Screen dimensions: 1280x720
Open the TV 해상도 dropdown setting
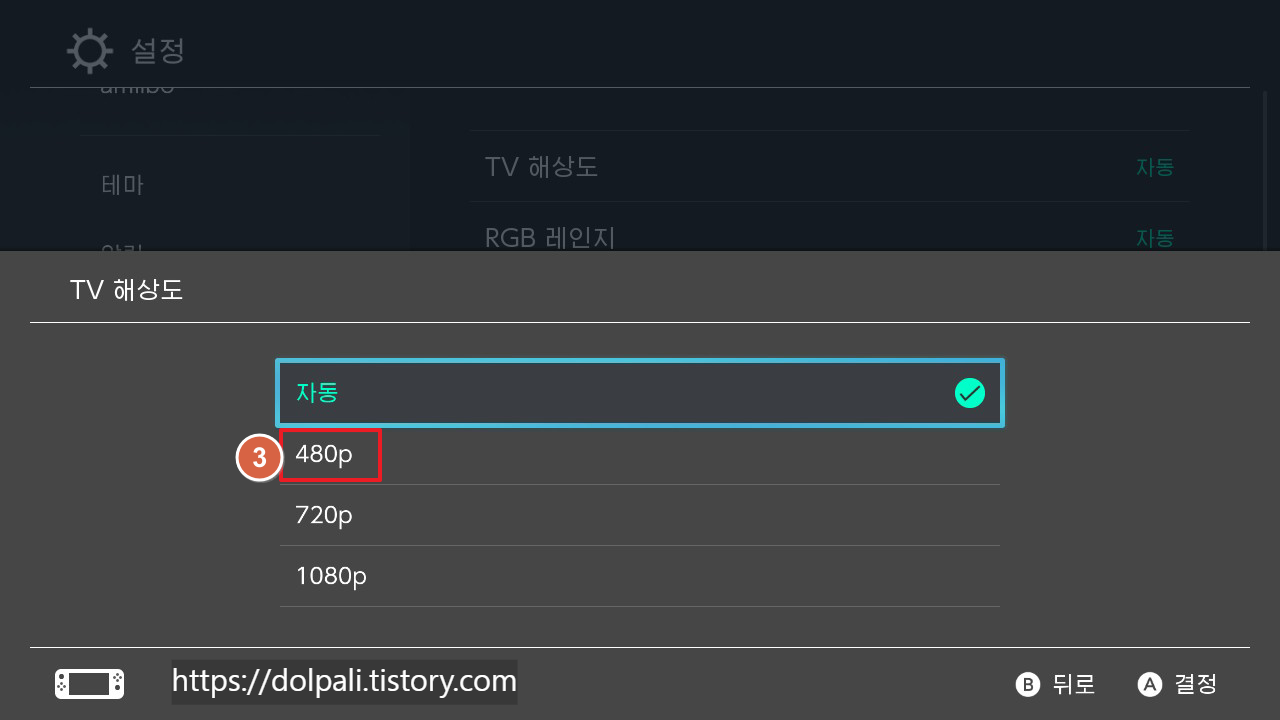pyautogui.click(x=828, y=167)
